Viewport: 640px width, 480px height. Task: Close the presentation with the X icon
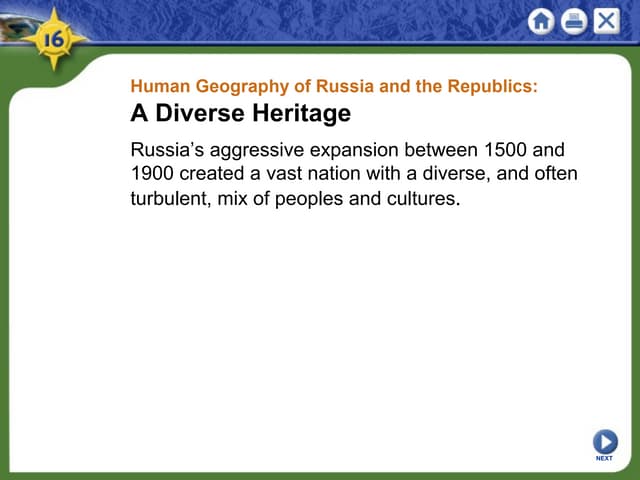(606, 21)
